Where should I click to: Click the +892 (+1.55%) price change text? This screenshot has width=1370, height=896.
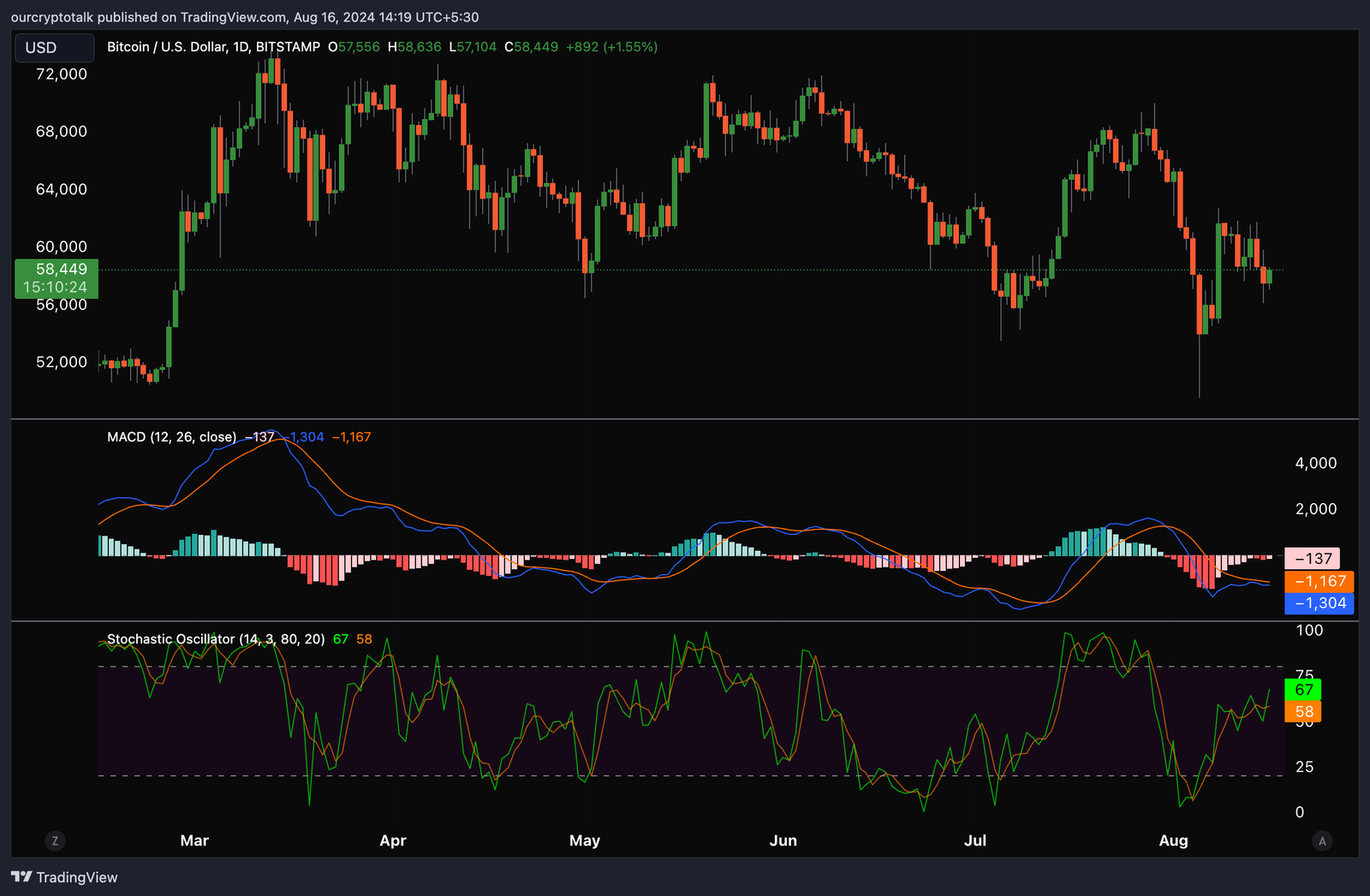tap(613, 47)
